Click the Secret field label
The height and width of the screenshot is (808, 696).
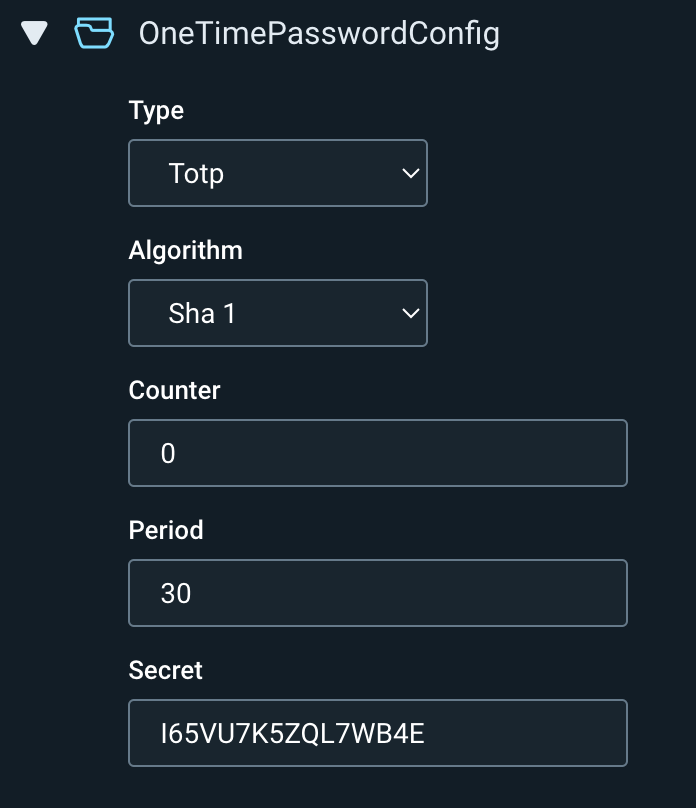[x=166, y=670]
